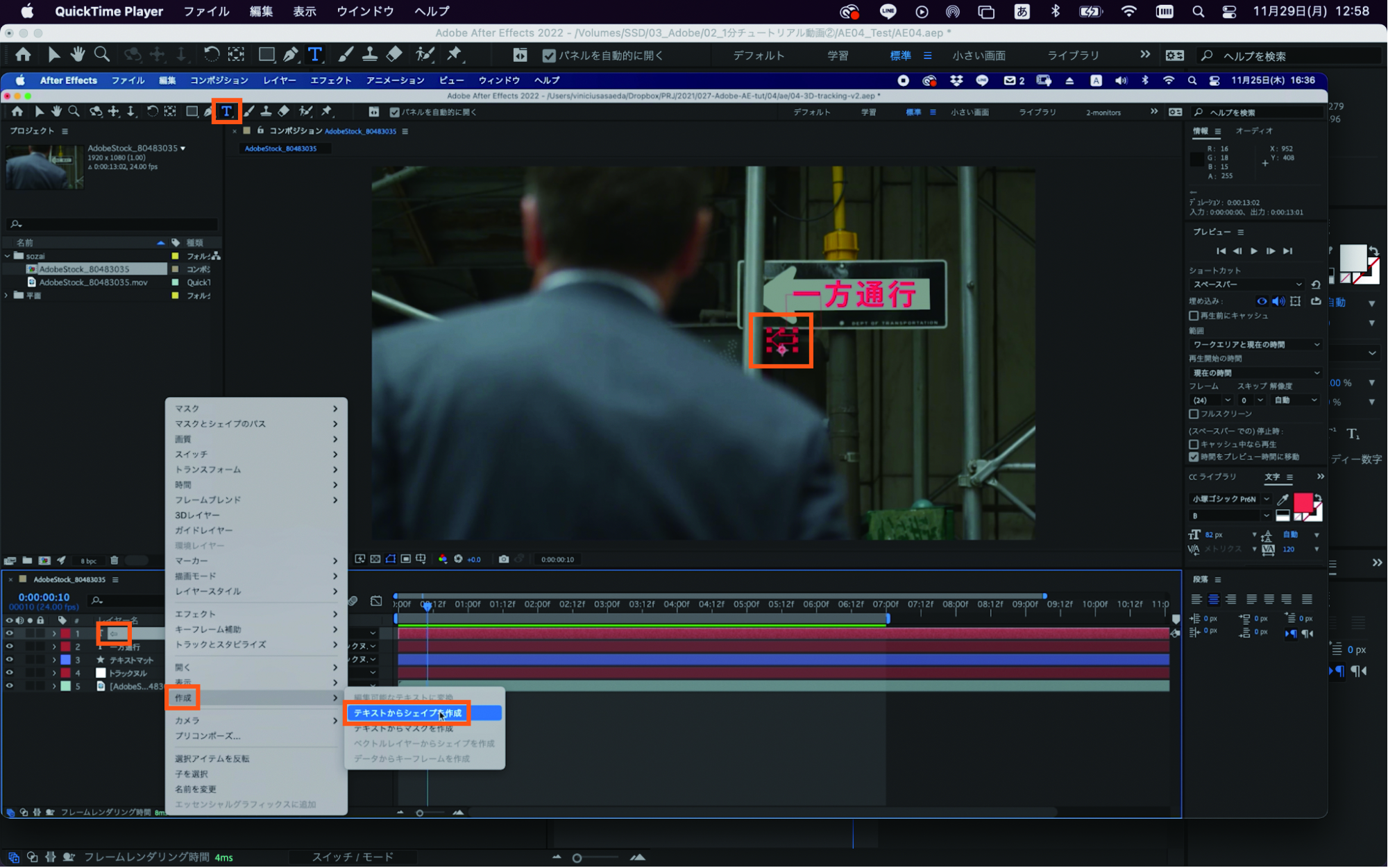This screenshot has height=868, width=1388.
Task: Expand the sozai folder in project panel
Action: click(8, 256)
